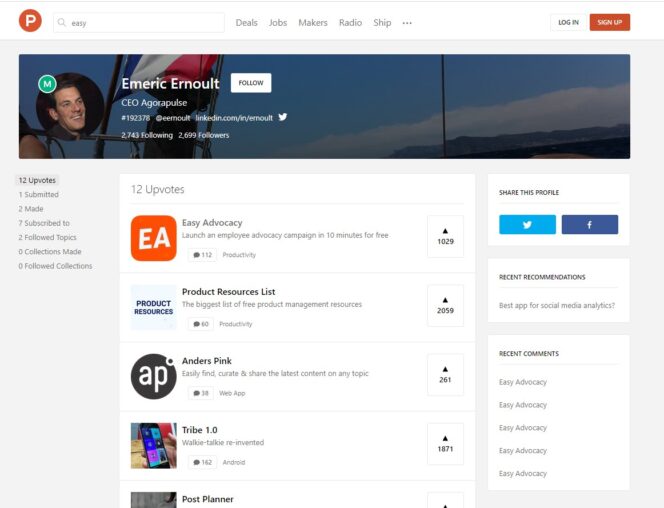Screen dimensions: 664x508
Task: Expand the three-dots more menu
Action: tap(407, 23)
